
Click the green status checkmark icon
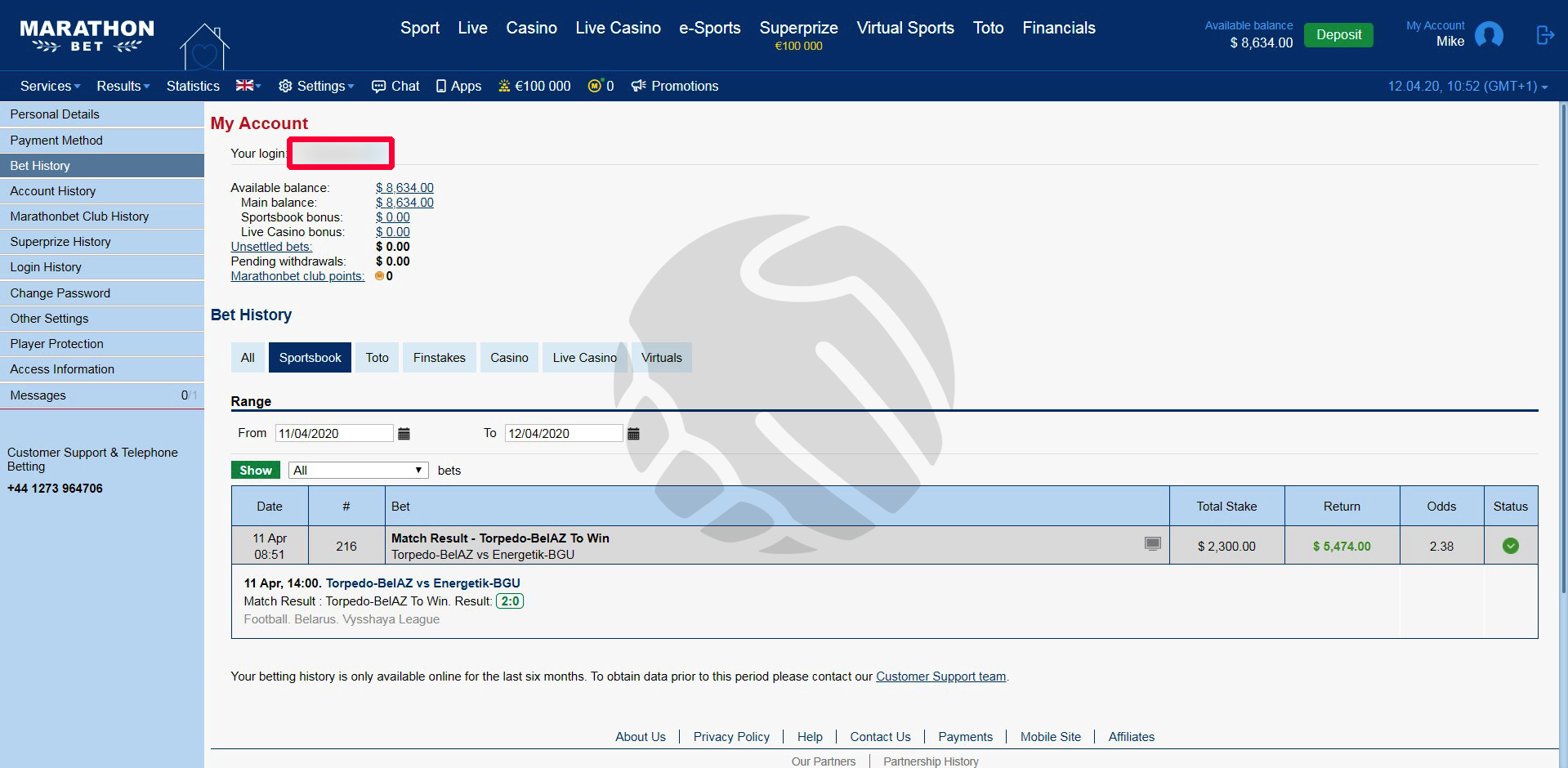(x=1510, y=546)
